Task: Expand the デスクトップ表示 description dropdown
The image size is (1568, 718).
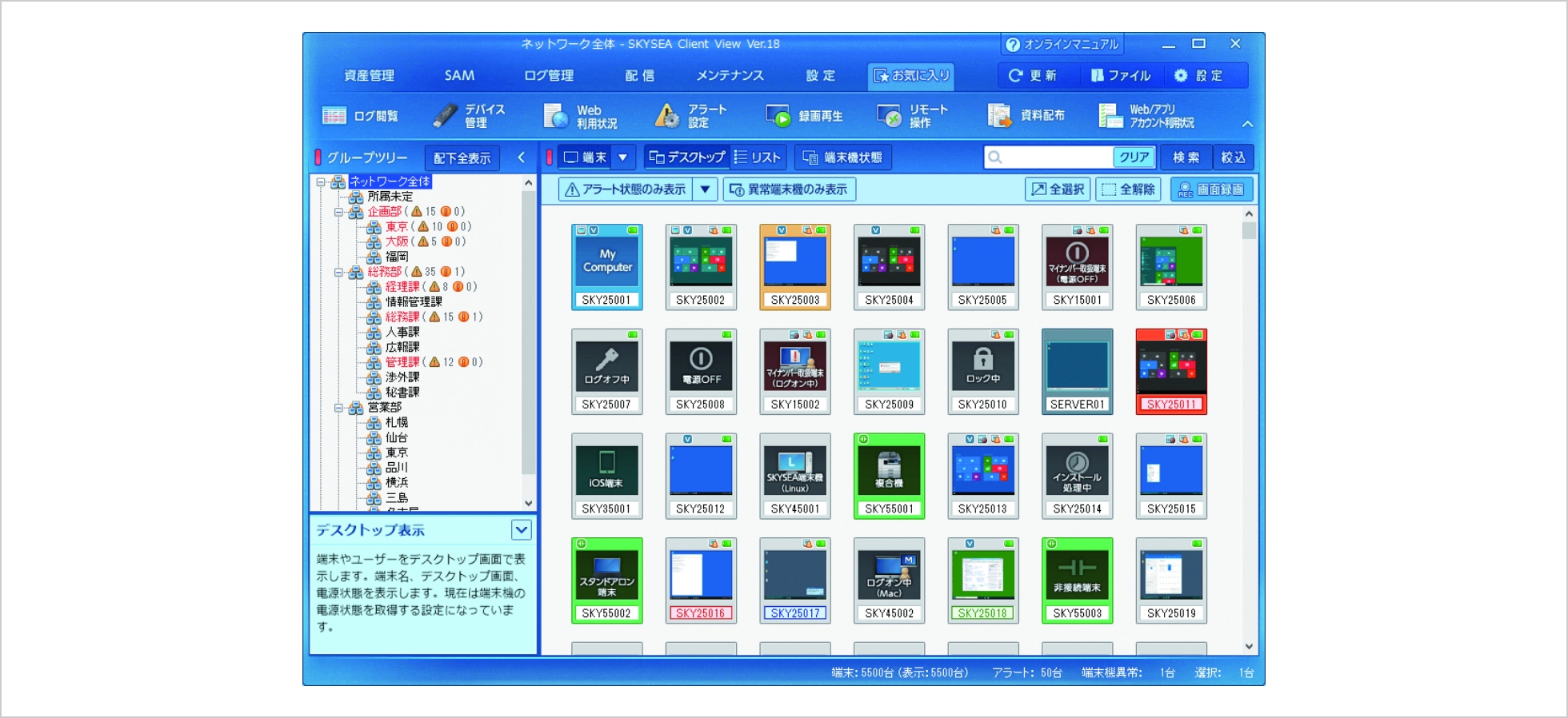Action: (522, 529)
